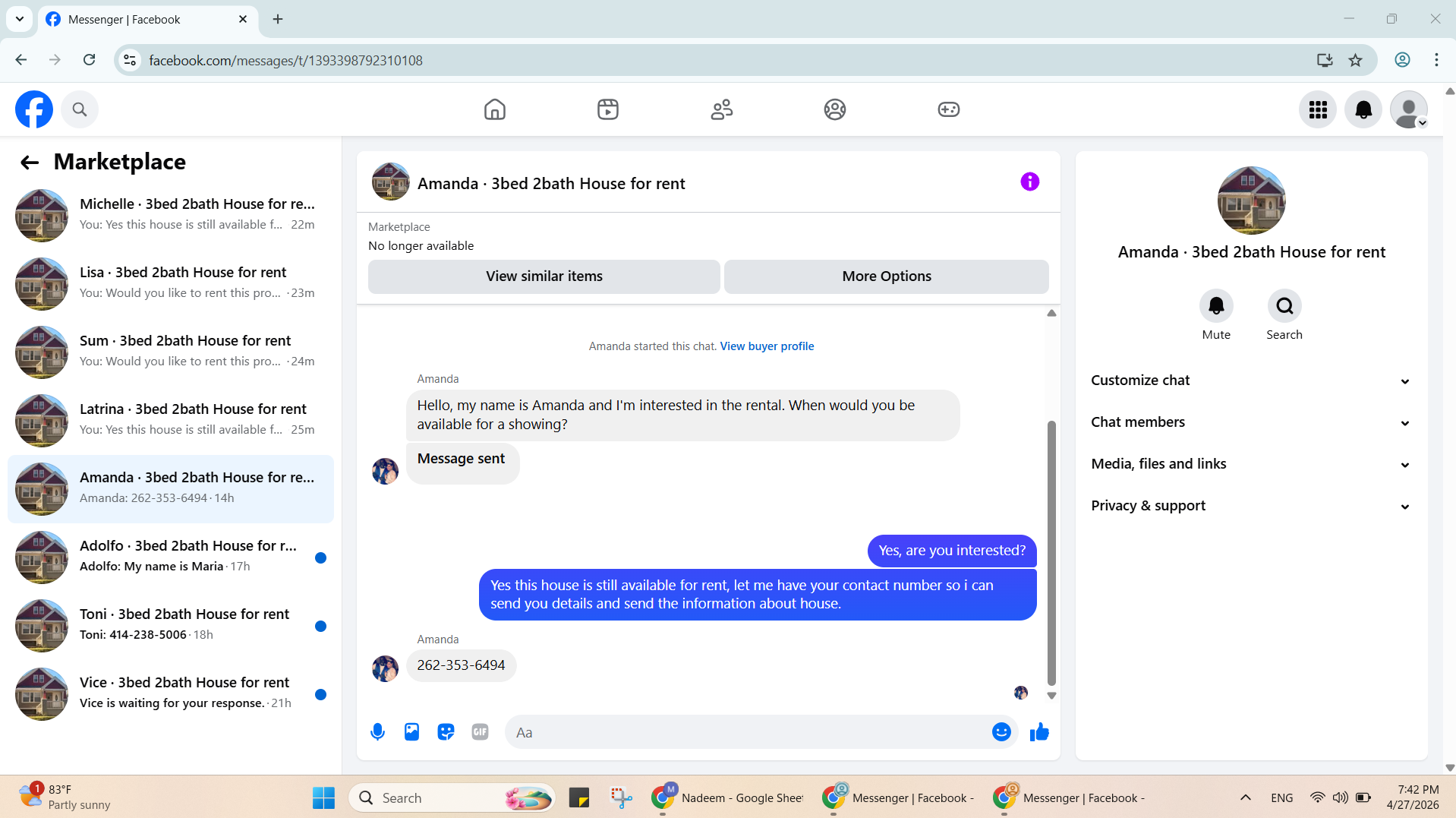This screenshot has height=818, width=1456.
Task: Click the Aa message input field
Action: [748, 732]
